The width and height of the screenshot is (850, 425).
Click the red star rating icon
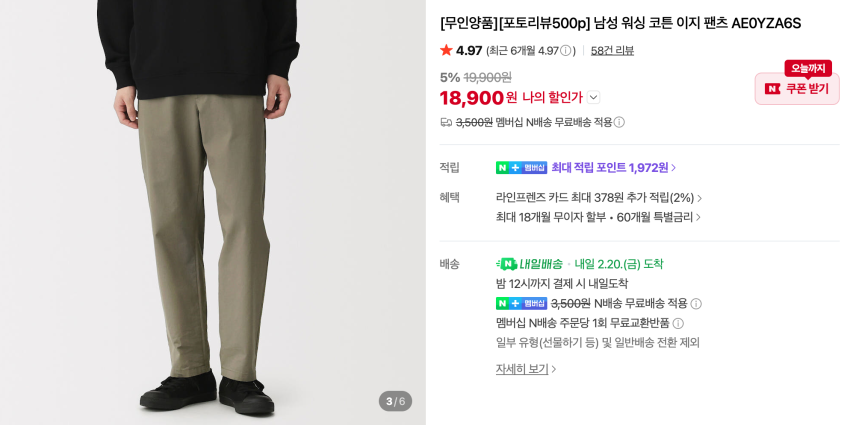(446, 50)
